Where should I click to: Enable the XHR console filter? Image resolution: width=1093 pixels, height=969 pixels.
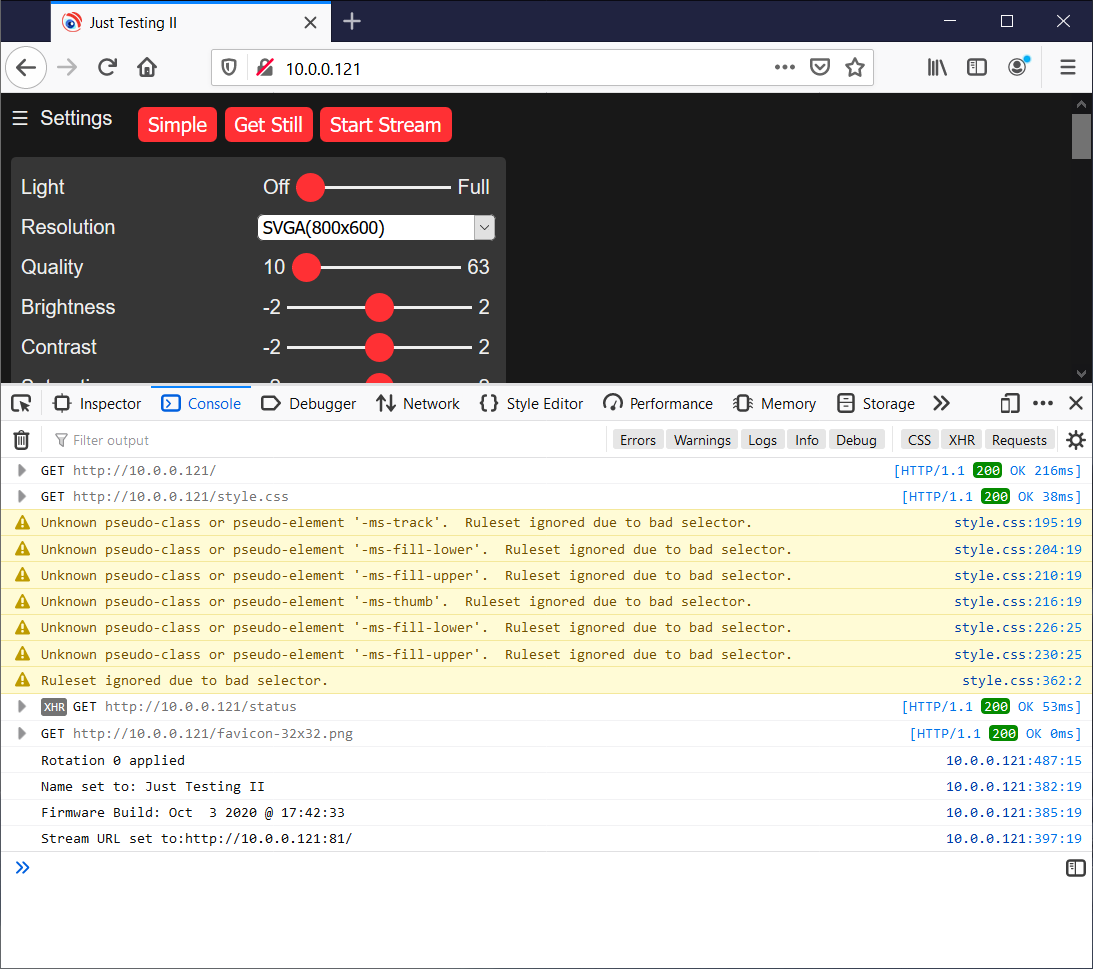(x=961, y=439)
